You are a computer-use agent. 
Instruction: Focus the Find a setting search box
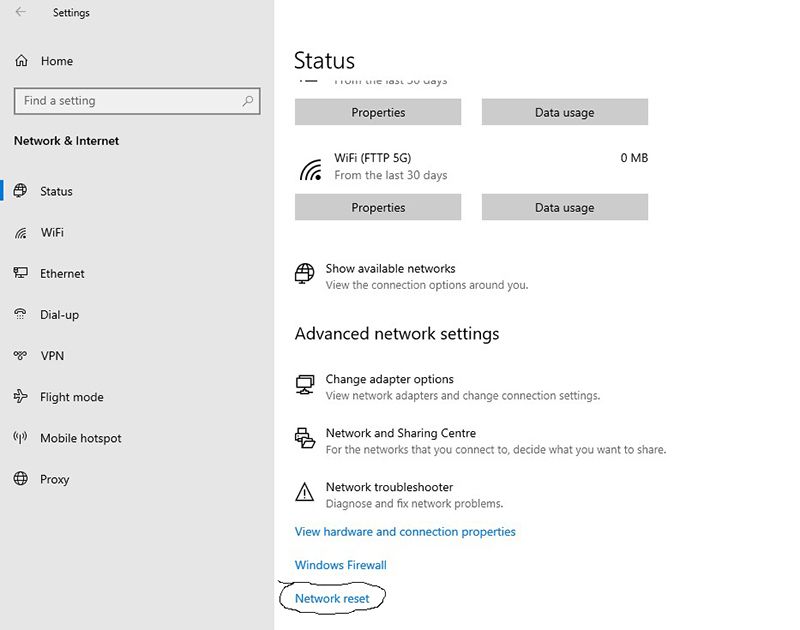125,101
